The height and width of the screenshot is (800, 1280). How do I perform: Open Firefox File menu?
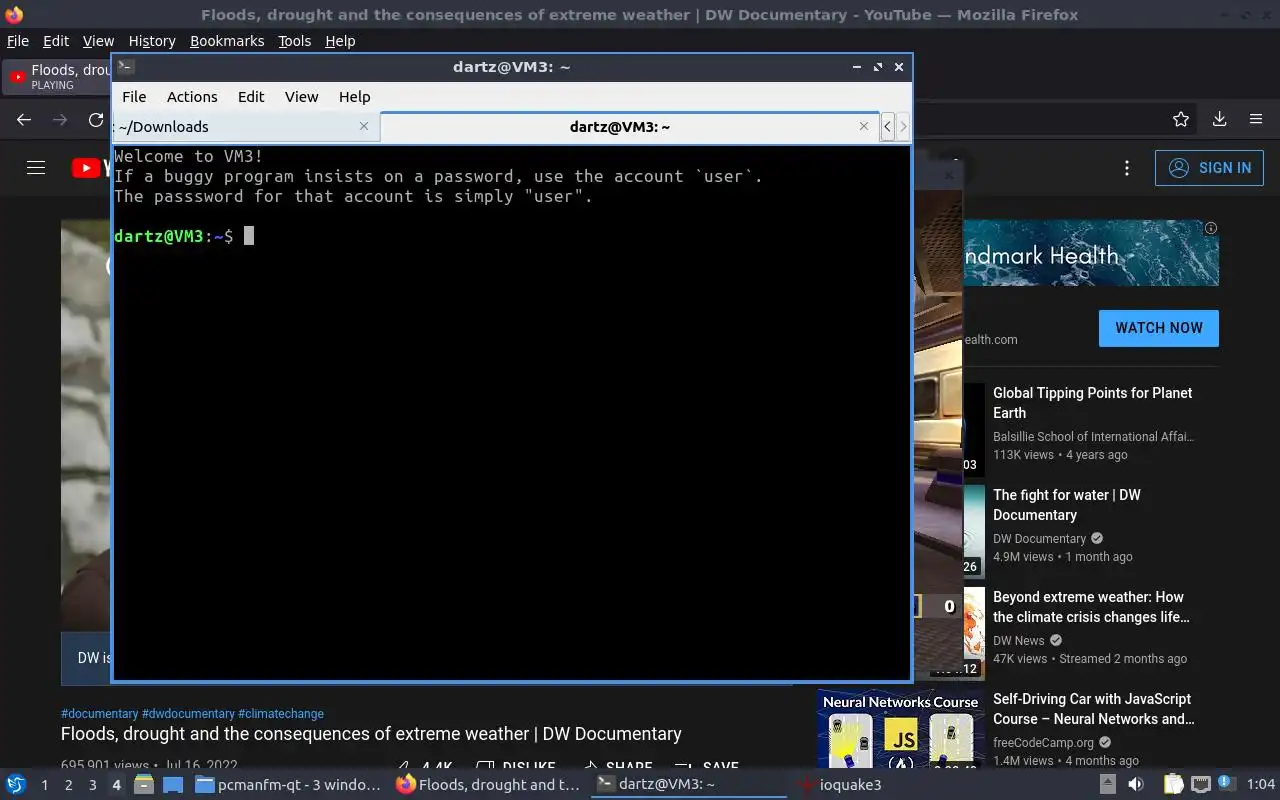pyautogui.click(x=18, y=41)
